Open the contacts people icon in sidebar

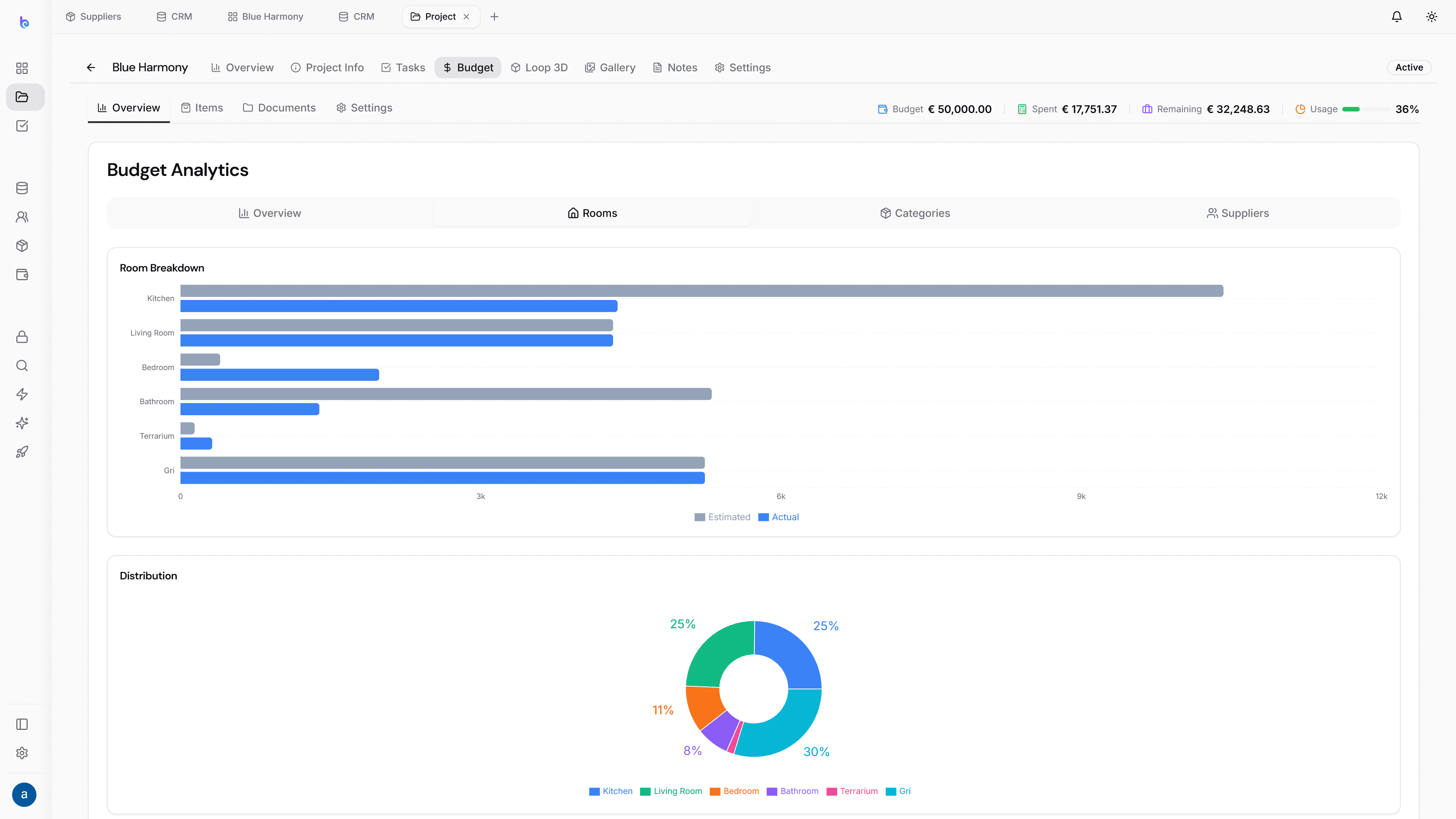click(22, 217)
